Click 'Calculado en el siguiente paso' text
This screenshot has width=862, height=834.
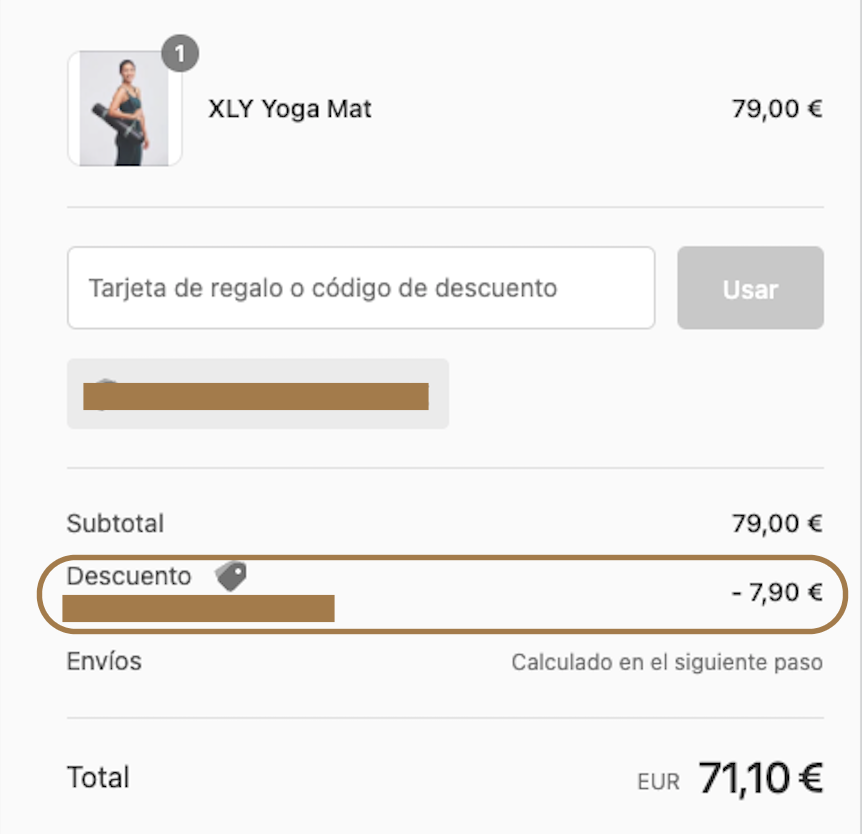tap(667, 662)
